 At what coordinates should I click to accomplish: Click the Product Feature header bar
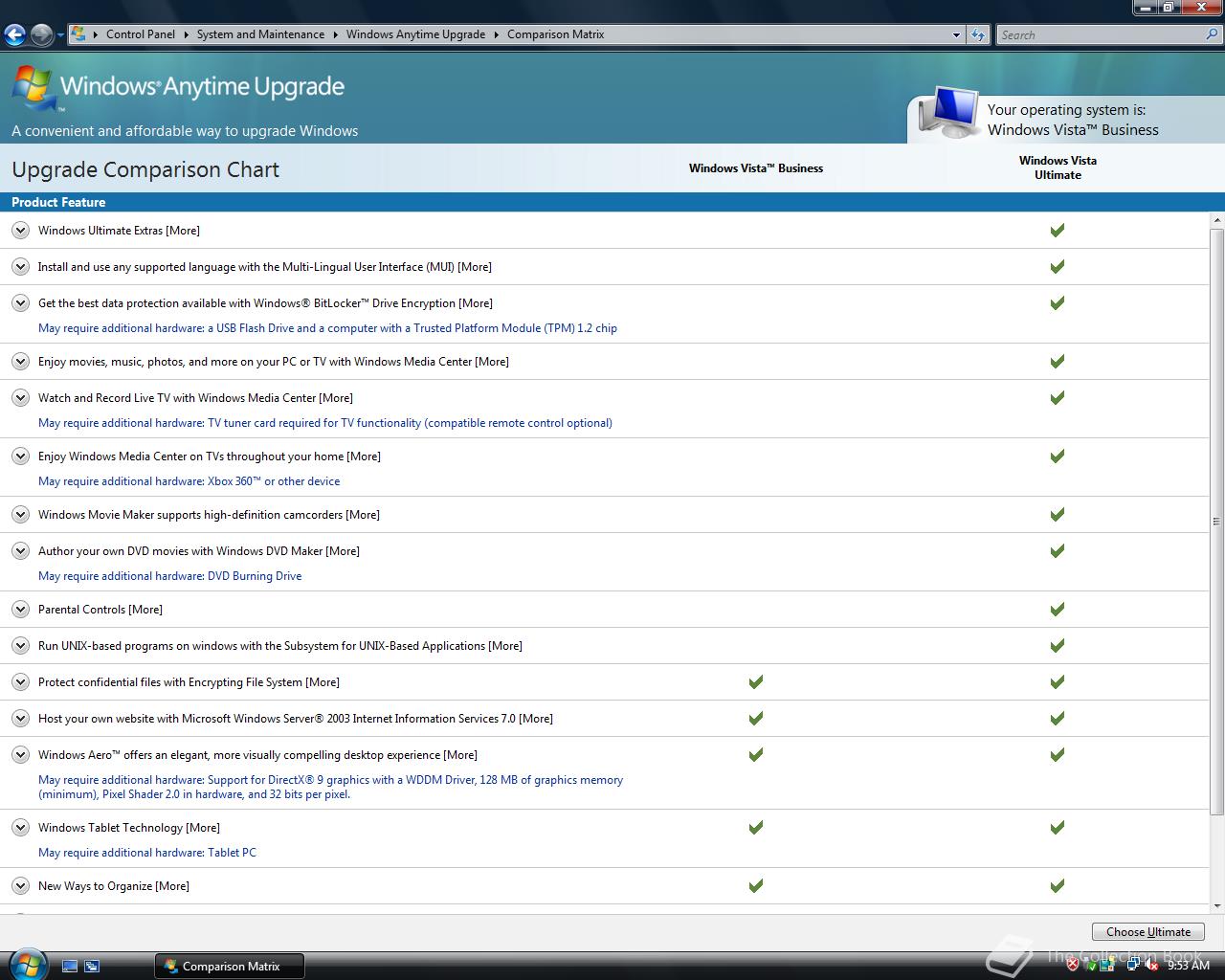pos(612,202)
